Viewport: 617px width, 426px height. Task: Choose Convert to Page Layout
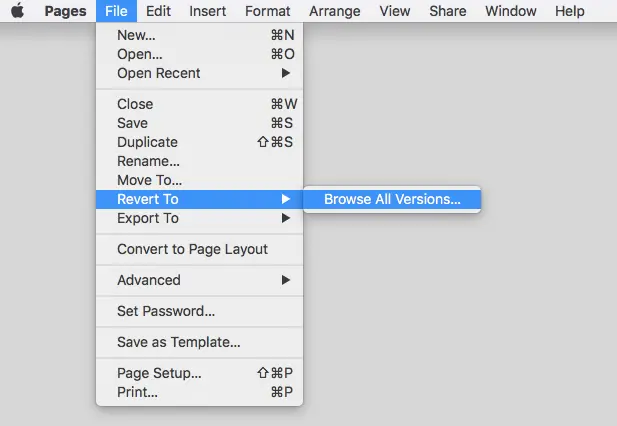point(192,249)
